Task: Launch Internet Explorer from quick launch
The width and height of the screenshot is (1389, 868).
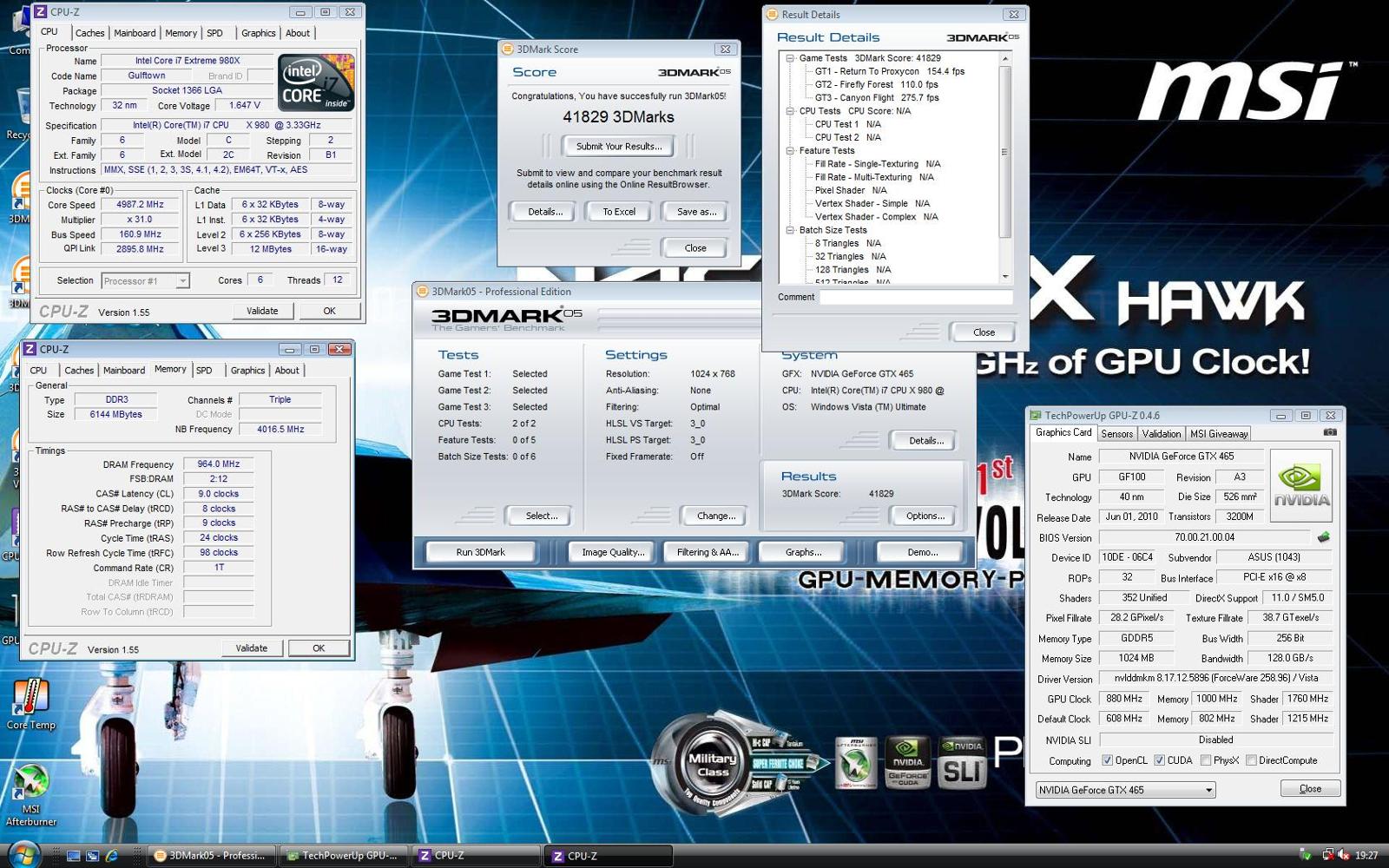Action: point(112,856)
